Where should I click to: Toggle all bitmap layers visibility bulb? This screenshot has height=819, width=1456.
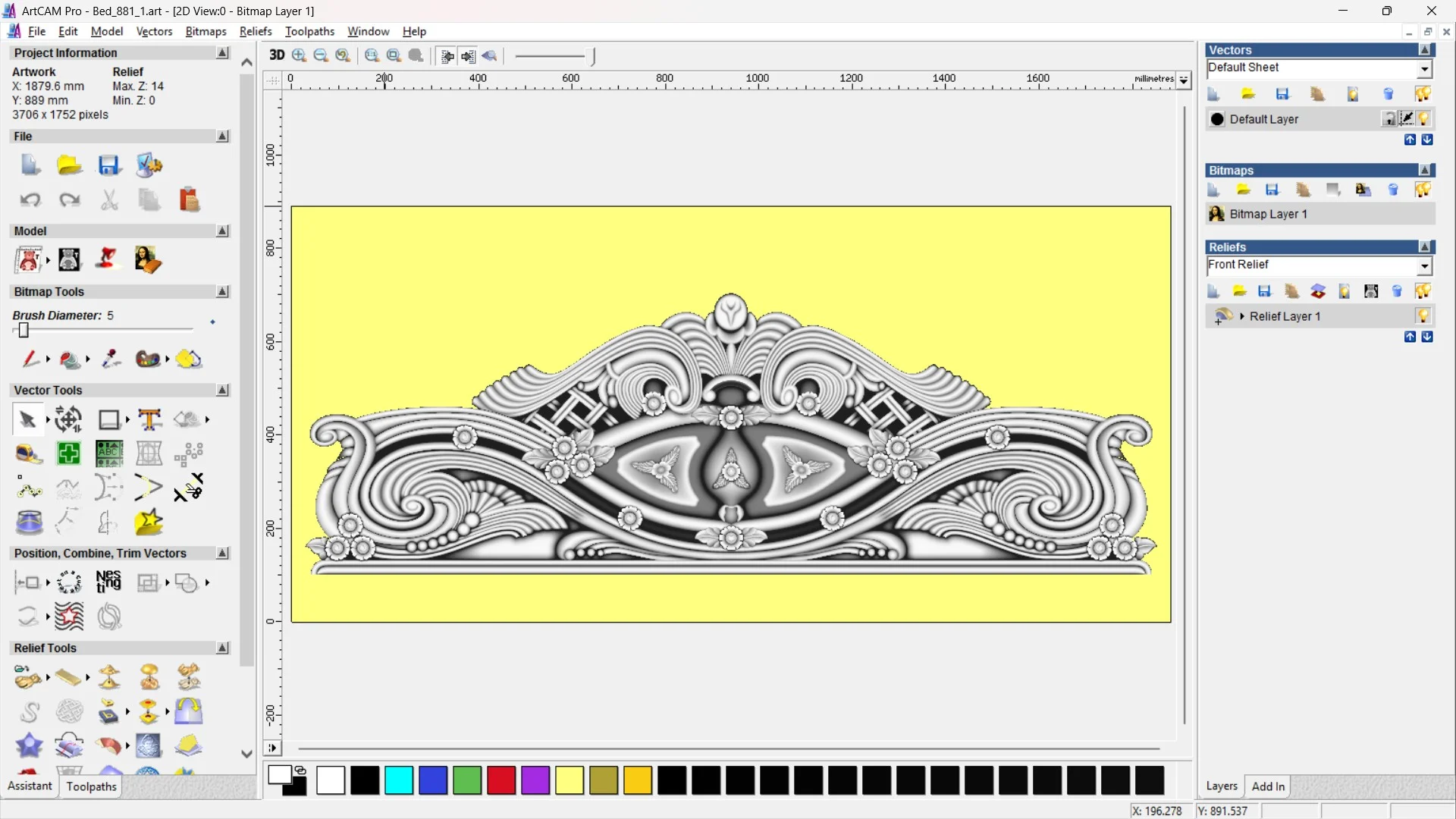coord(1423,190)
